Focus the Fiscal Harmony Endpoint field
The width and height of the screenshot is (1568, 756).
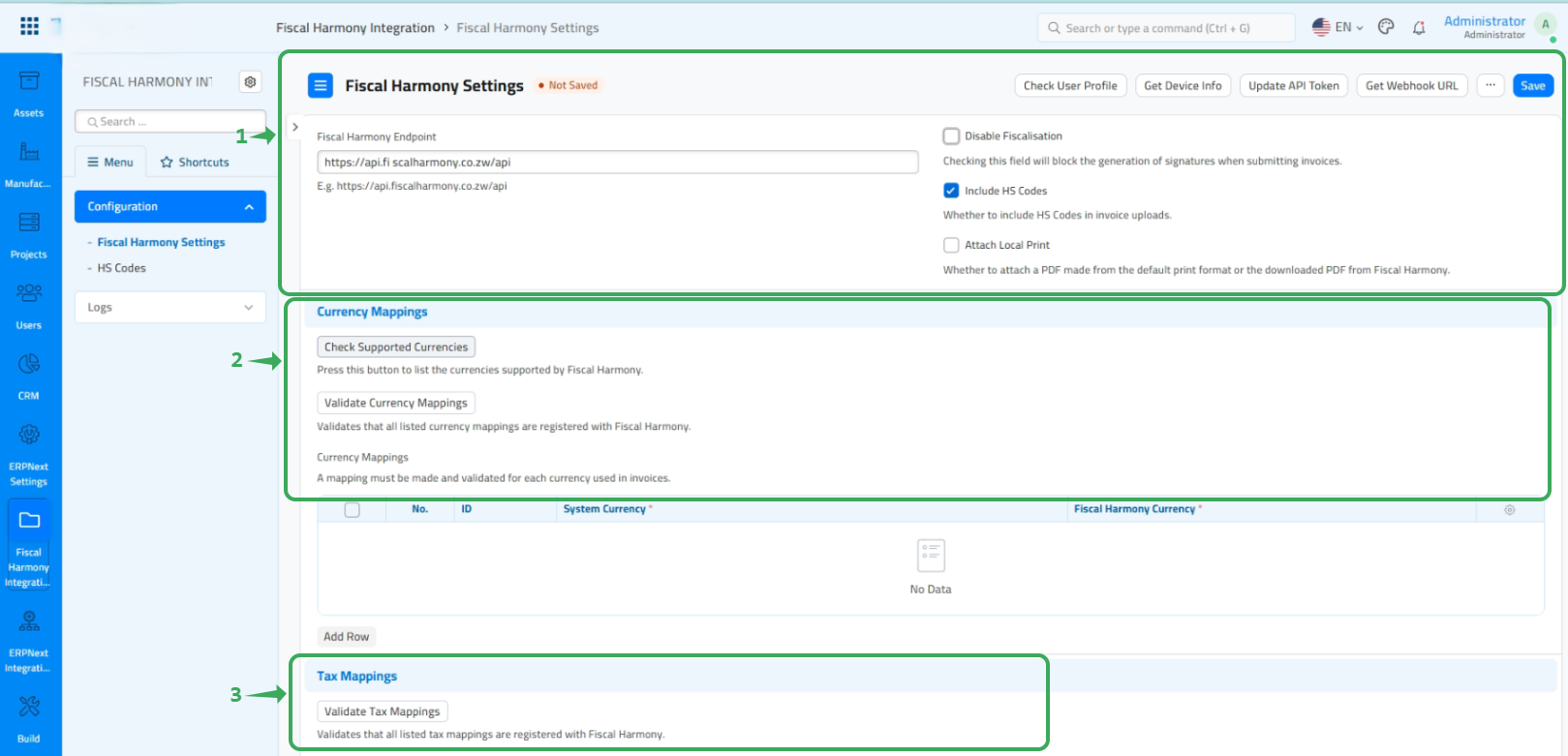[618, 162]
